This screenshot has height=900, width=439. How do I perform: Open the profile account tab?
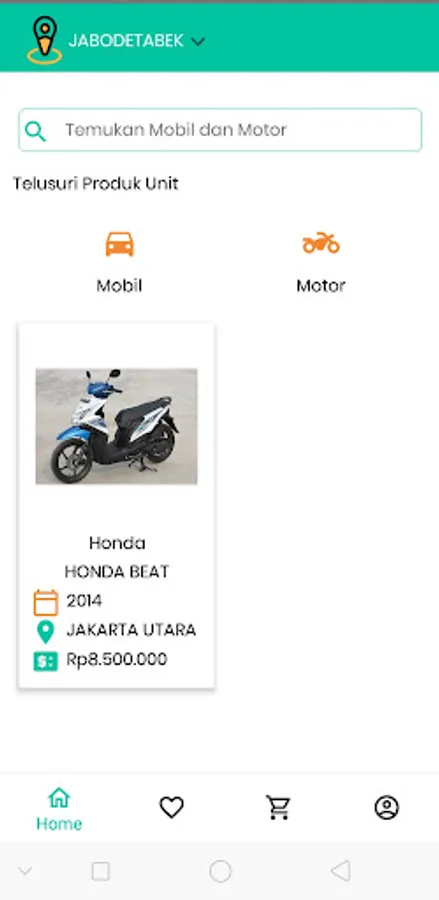point(387,808)
